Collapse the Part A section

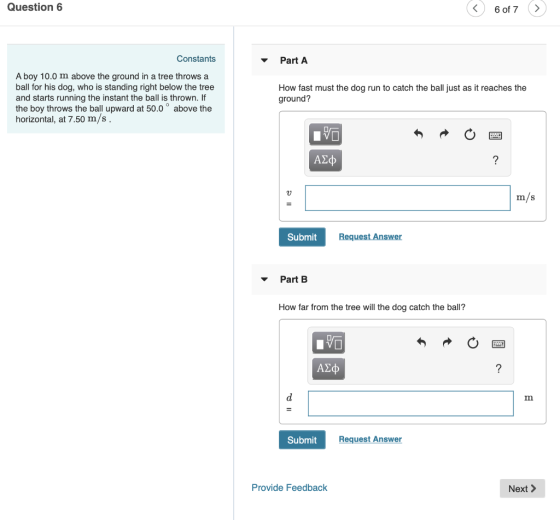tap(264, 60)
